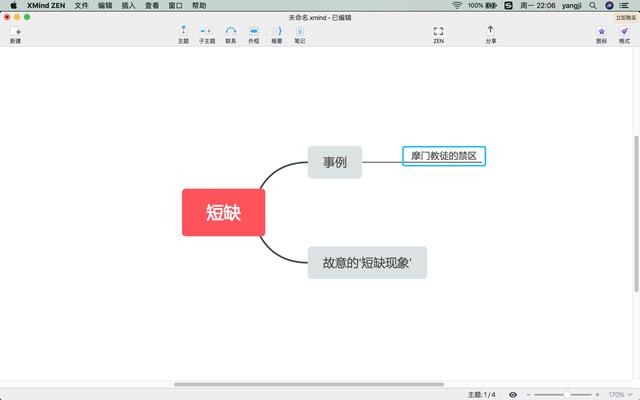640x400 pixels.
Task: Click the 立即购买 (Buy Now) button
Action: point(626,18)
